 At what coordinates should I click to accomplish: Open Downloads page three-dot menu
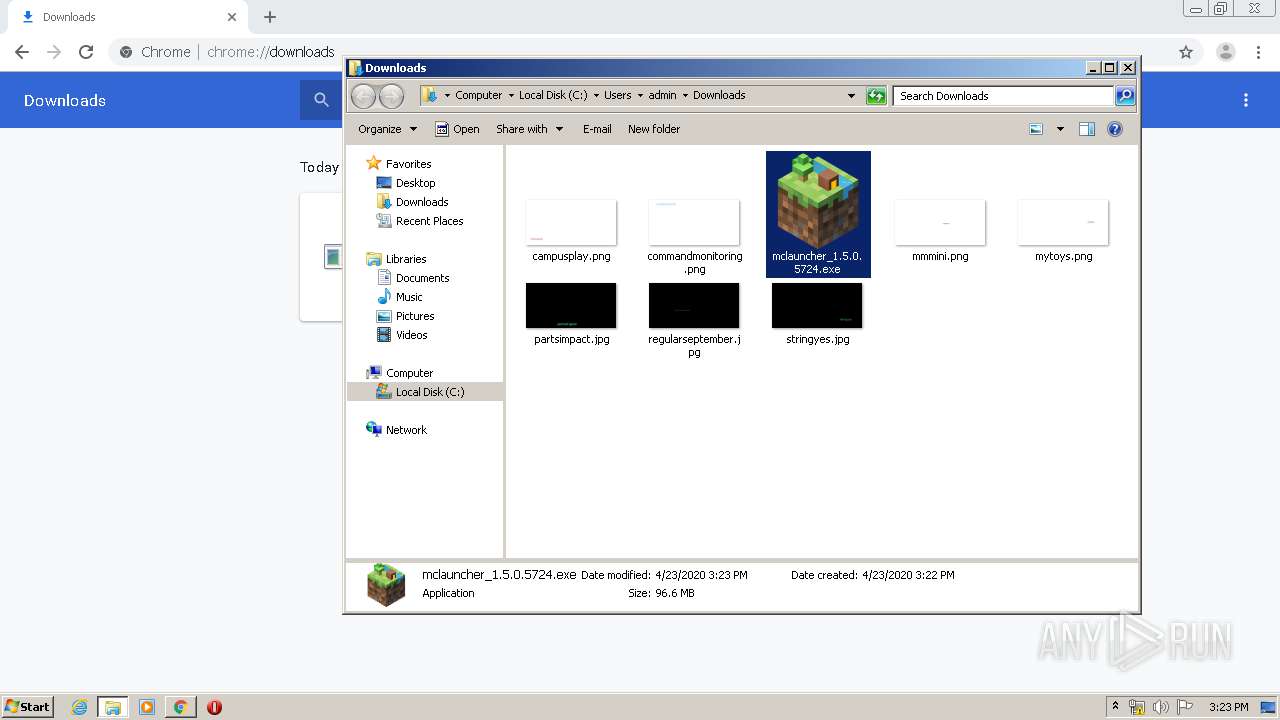point(1246,100)
